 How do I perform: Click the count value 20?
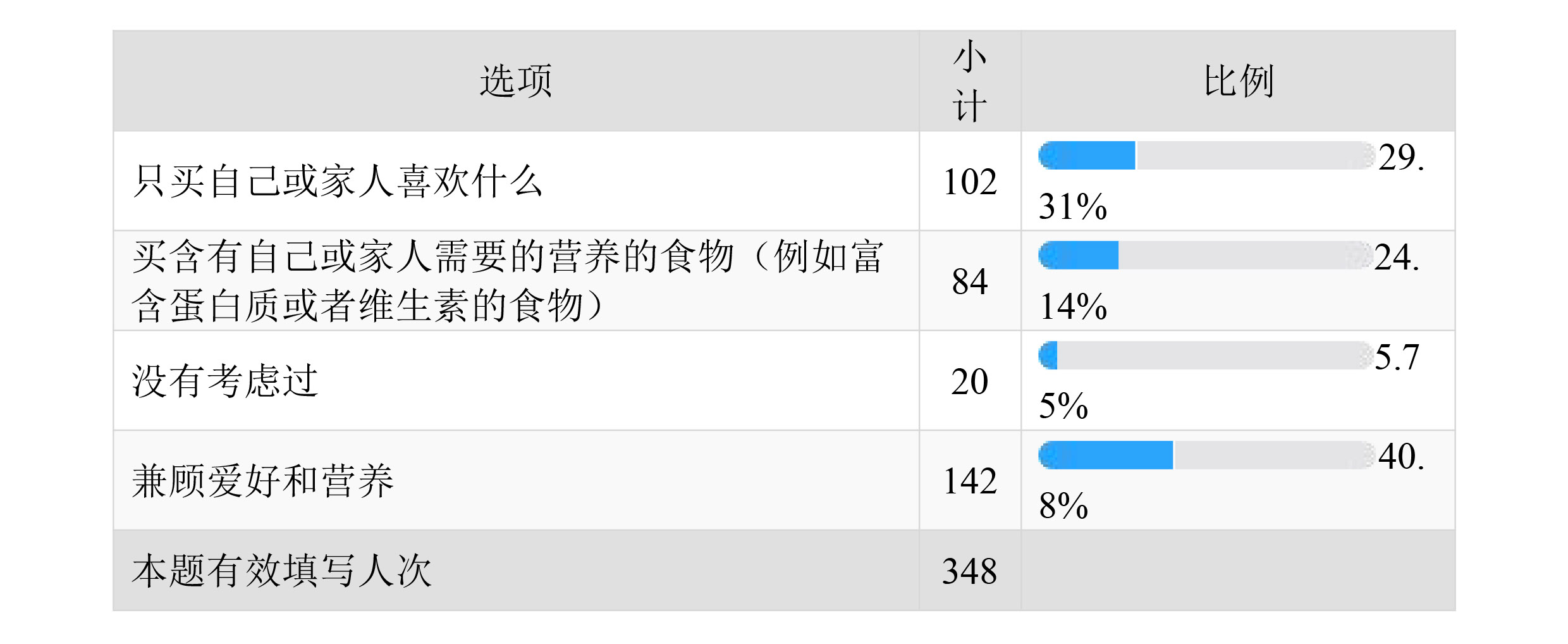969,381
